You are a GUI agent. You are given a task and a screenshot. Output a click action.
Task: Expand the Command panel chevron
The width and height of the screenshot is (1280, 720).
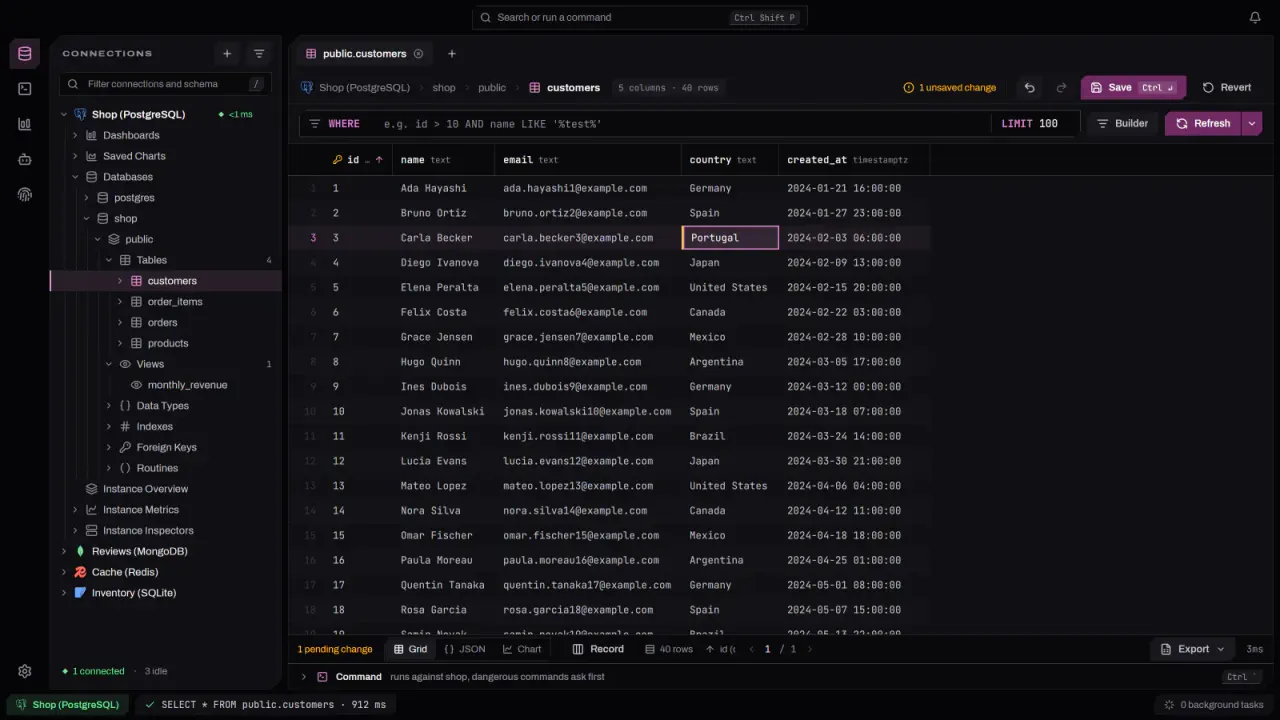tap(304, 677)
